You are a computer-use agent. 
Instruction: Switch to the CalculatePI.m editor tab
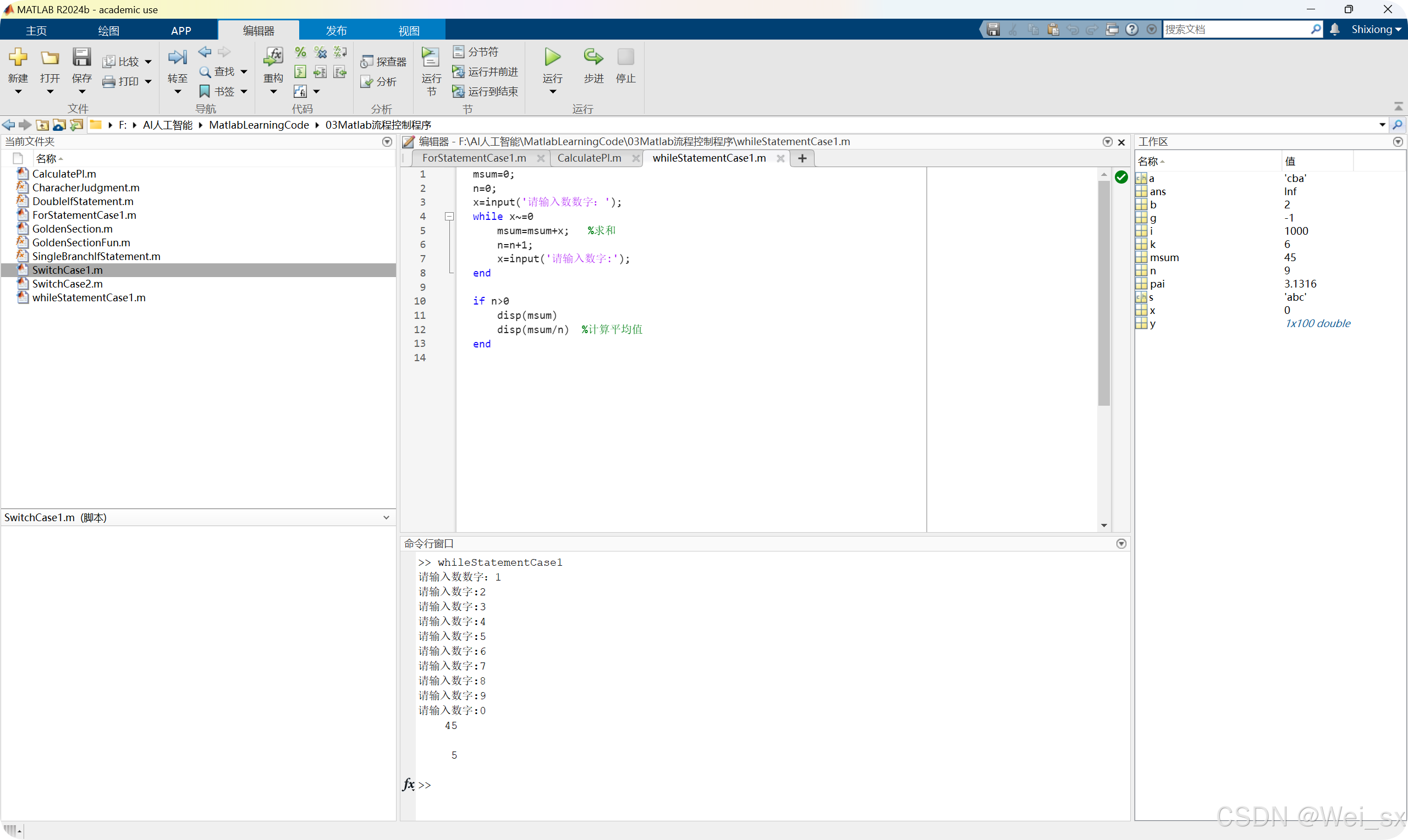589,158
